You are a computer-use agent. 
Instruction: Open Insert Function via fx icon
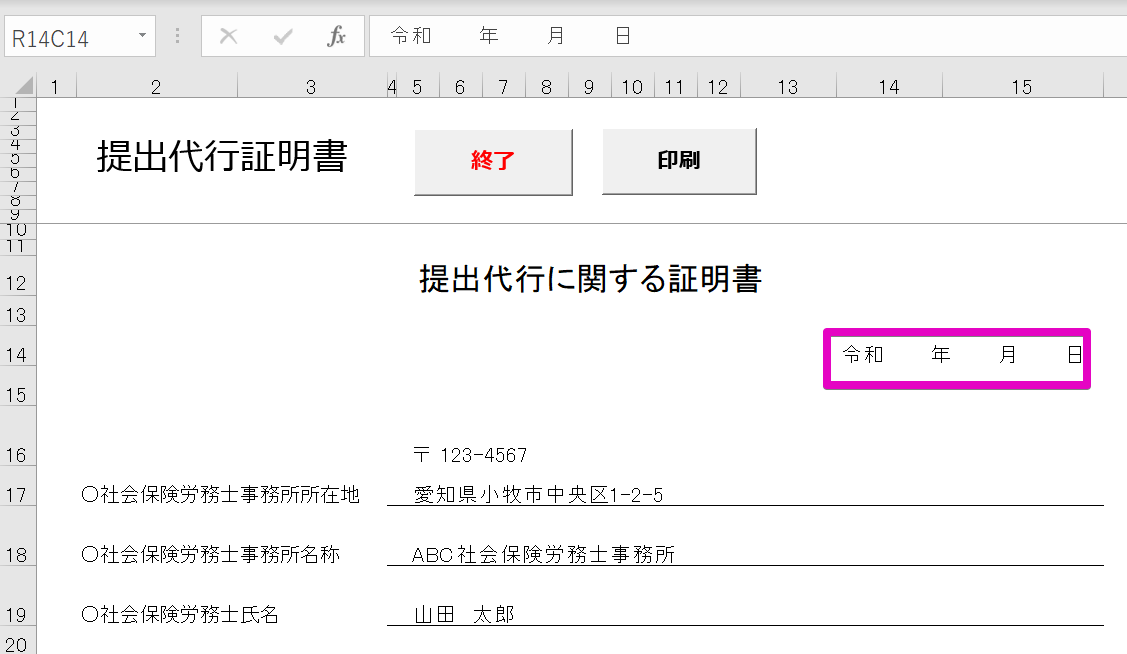pos(337,37)
